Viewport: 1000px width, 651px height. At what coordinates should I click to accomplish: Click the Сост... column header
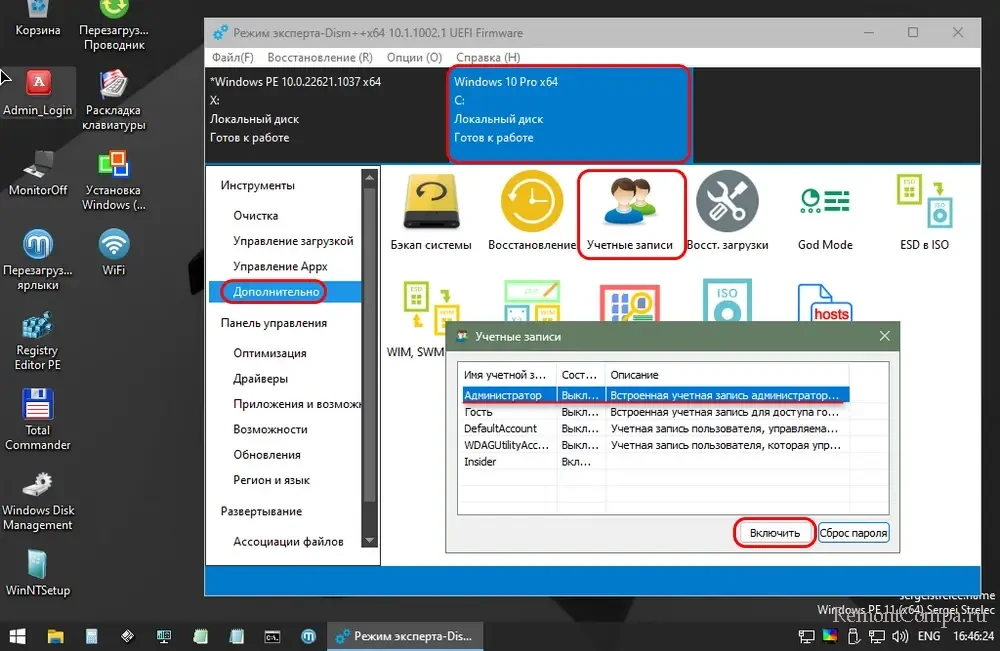(580, 375)
